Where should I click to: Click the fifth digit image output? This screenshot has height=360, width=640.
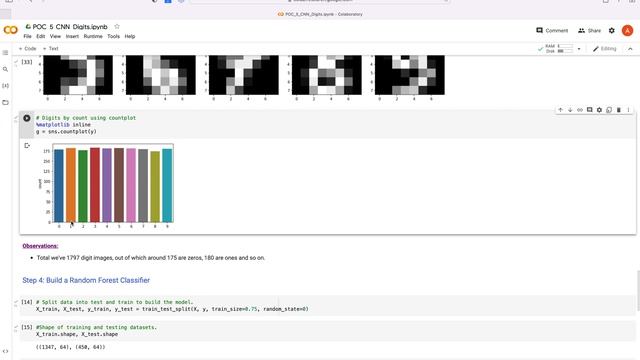[410, 75]
